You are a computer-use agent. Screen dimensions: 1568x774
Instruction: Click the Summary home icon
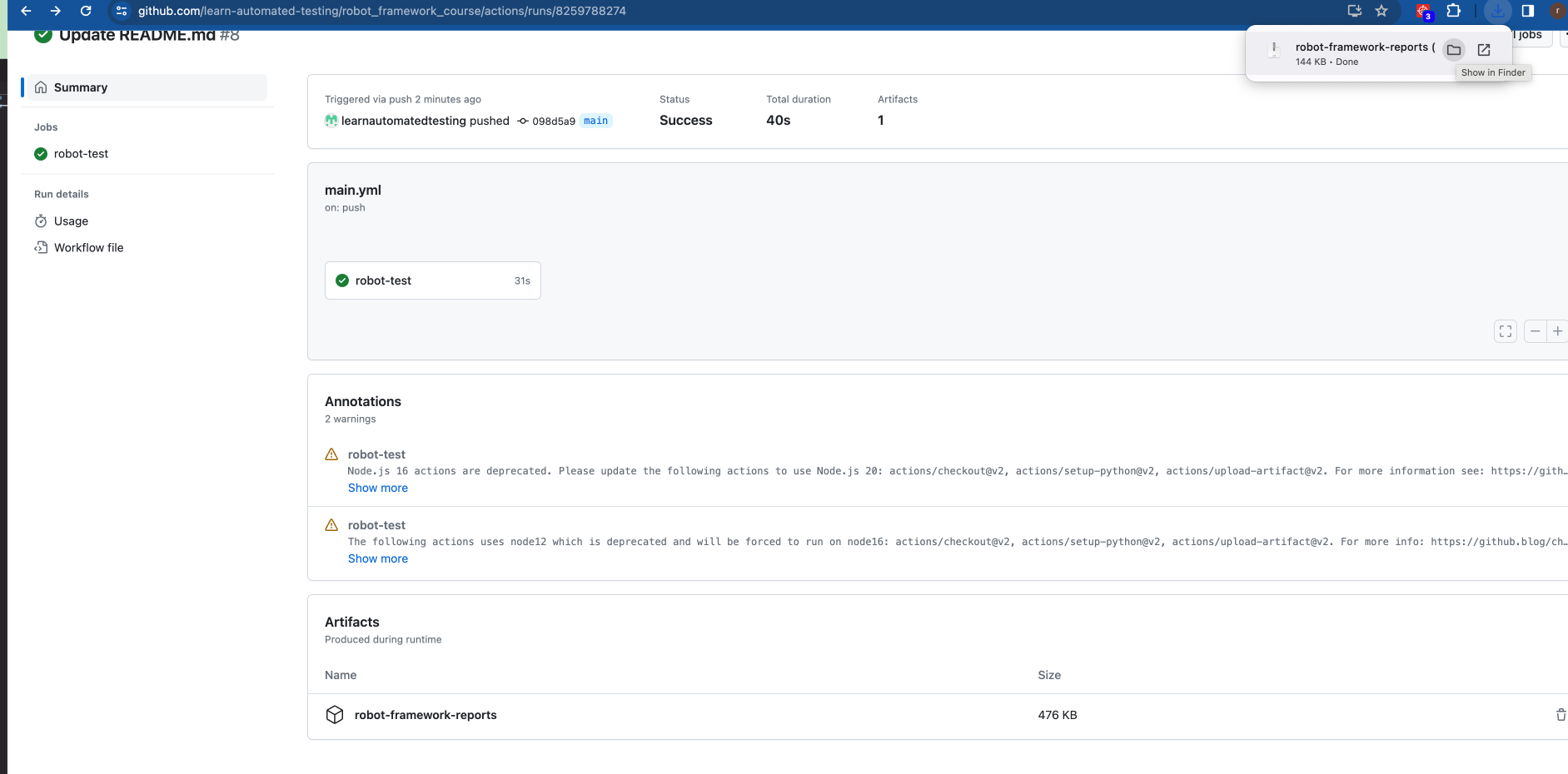click(x=41, y=87)
